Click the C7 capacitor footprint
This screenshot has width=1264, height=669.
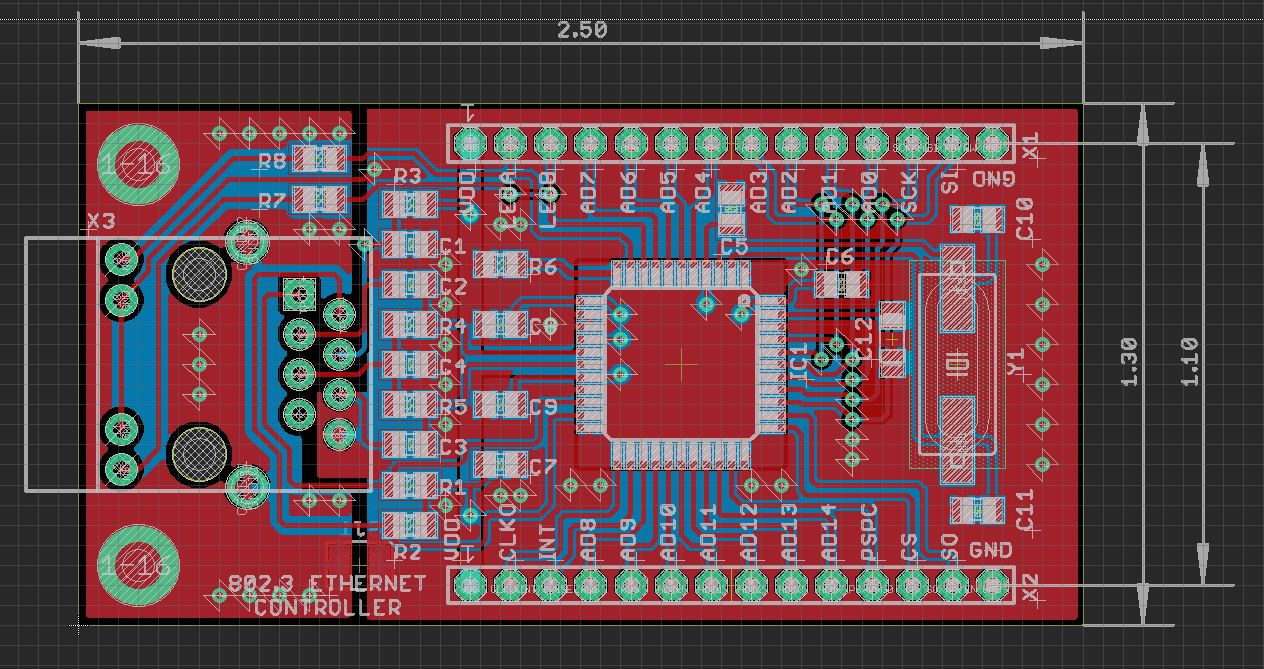(499, 464)
